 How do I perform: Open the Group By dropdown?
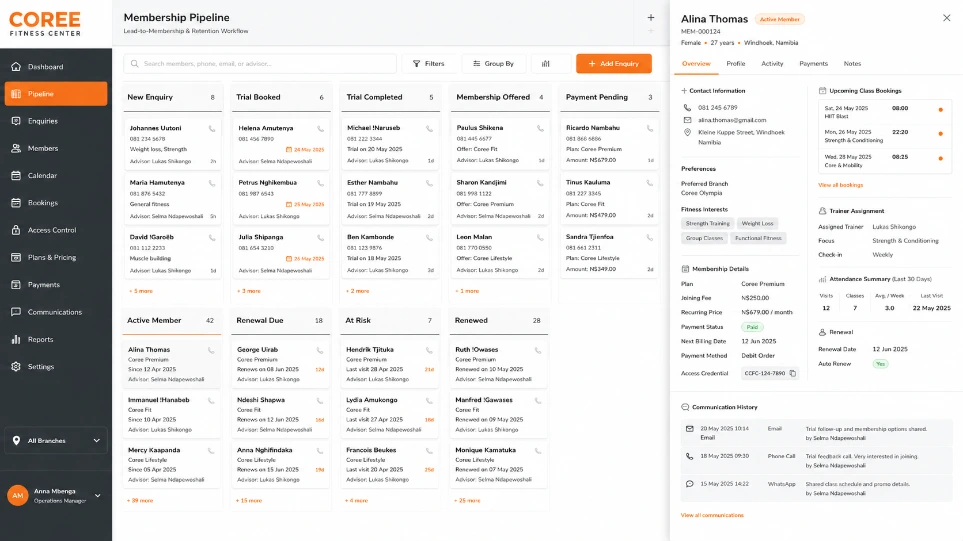pos(494,63)
